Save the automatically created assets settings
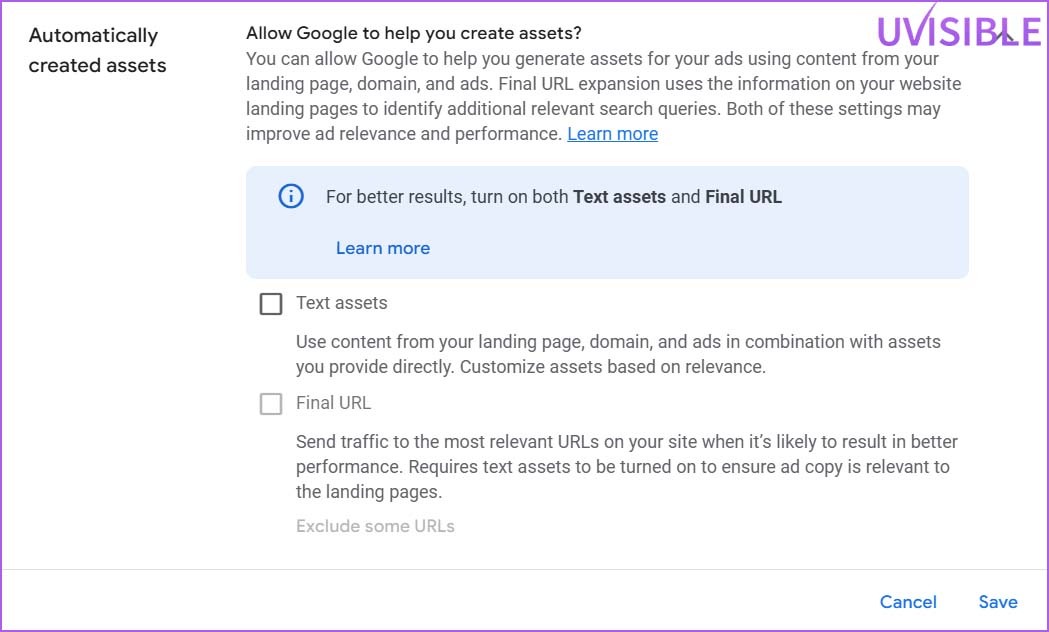This screenshot has height=632, width=1049. [997, 602]
